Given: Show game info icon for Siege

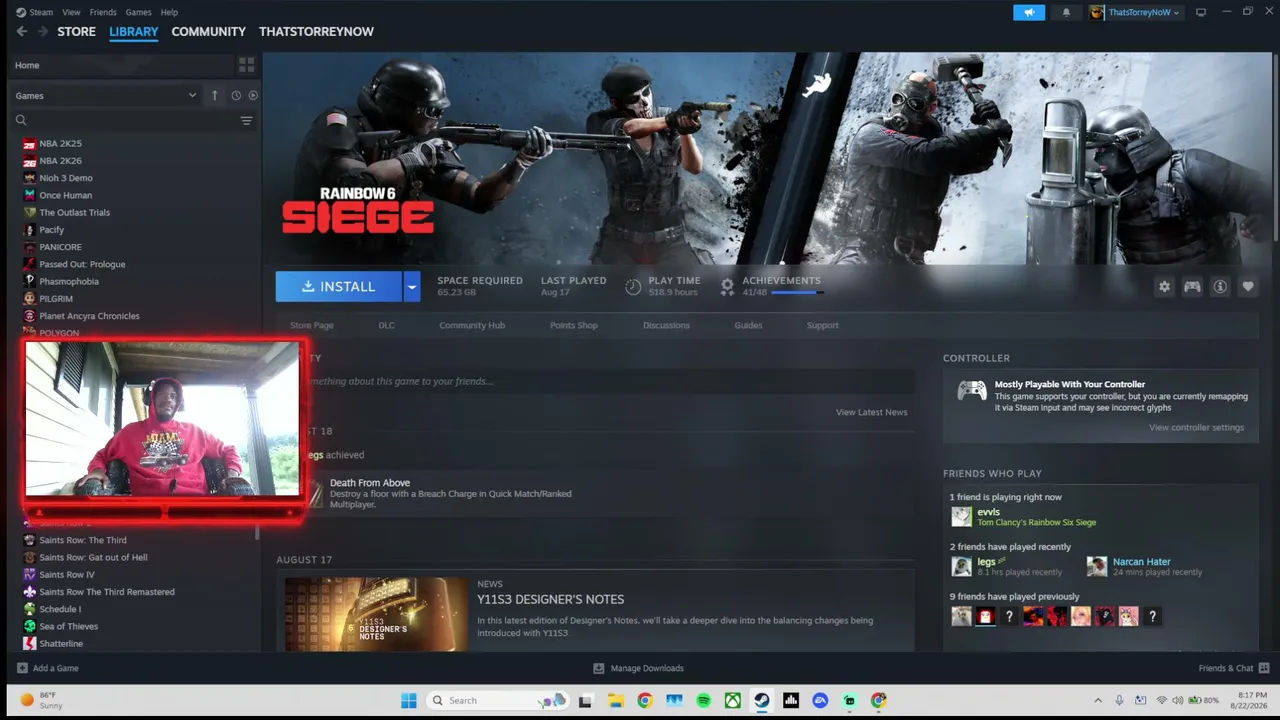Looking at the screenshot, I should click(1220, 287).
